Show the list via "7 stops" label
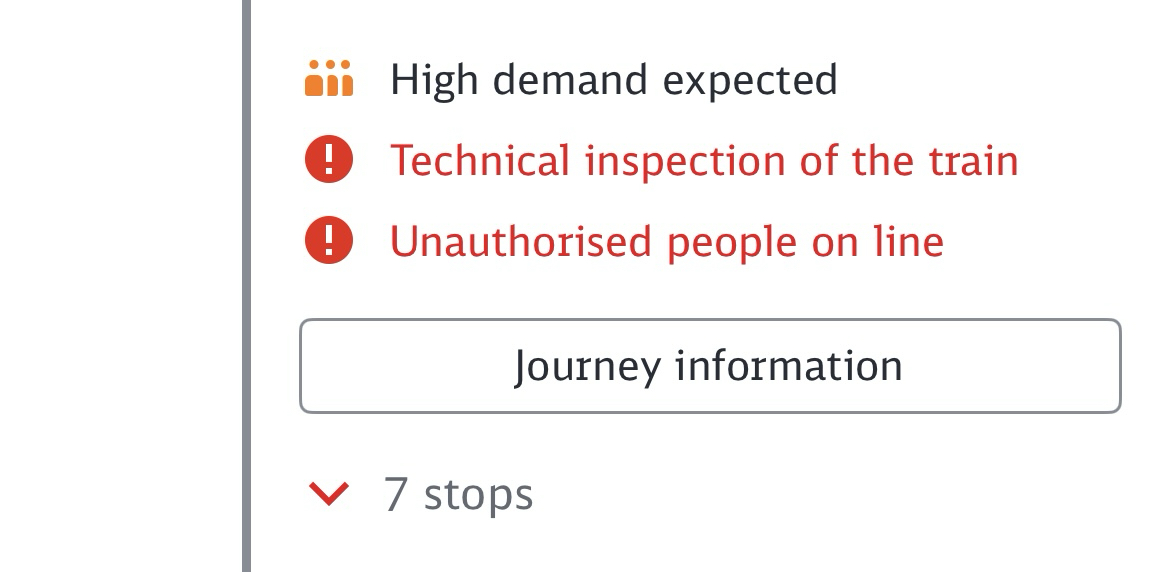The width and height of the screenshot is (1170, 572). (458, 495)
